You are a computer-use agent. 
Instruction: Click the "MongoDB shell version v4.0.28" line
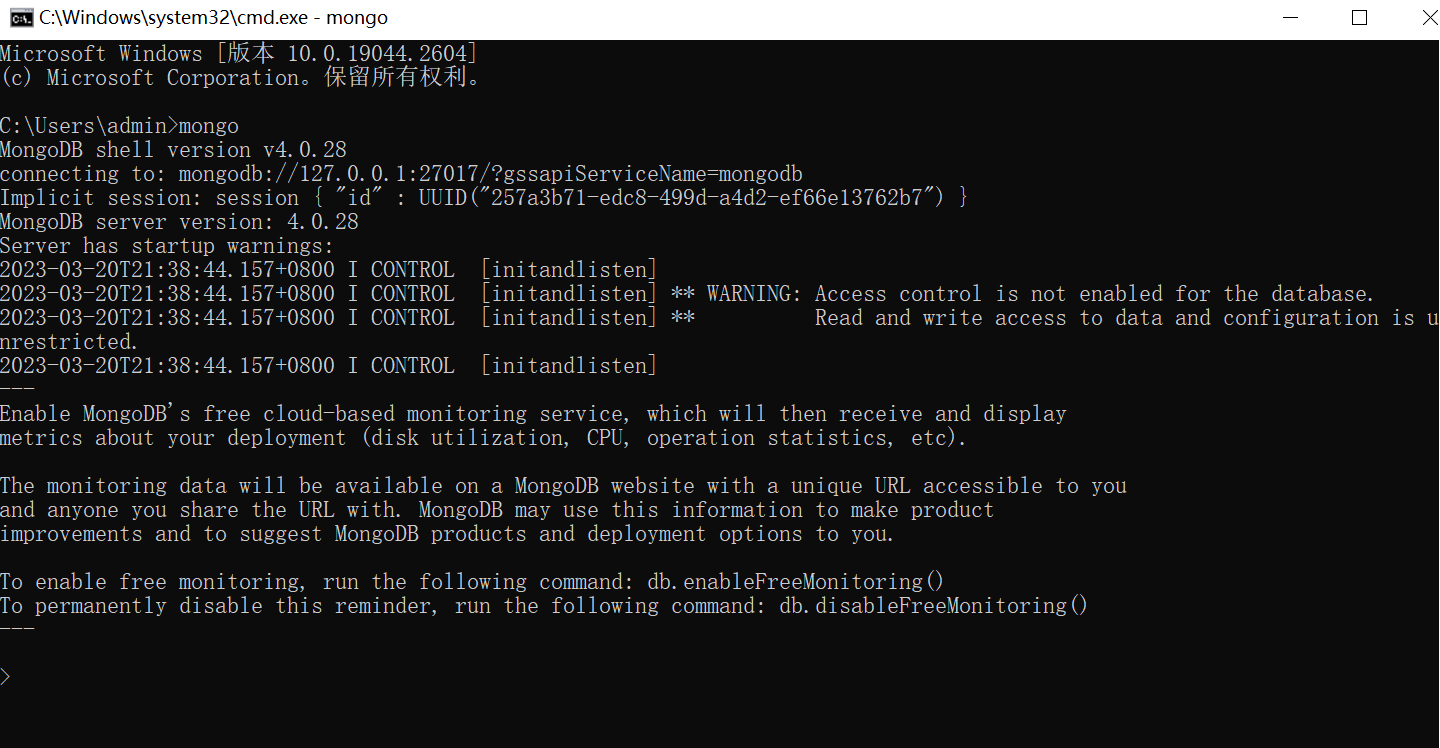(173, 150)
